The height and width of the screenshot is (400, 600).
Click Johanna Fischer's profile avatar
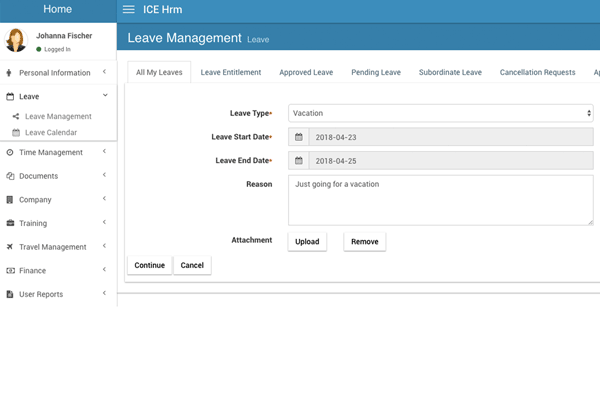point(16,40)
